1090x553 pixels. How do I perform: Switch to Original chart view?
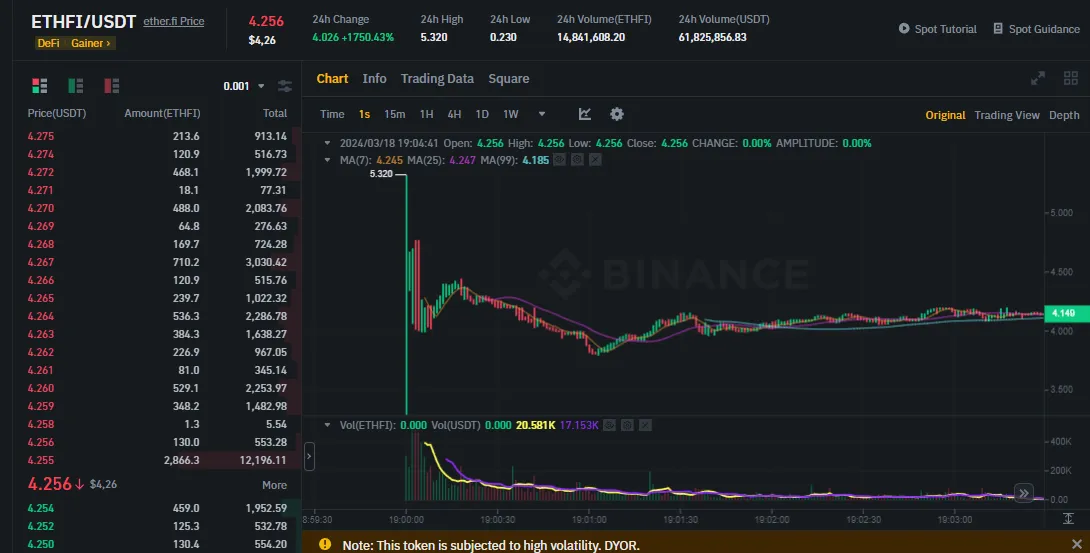click(x=945, y=115)
